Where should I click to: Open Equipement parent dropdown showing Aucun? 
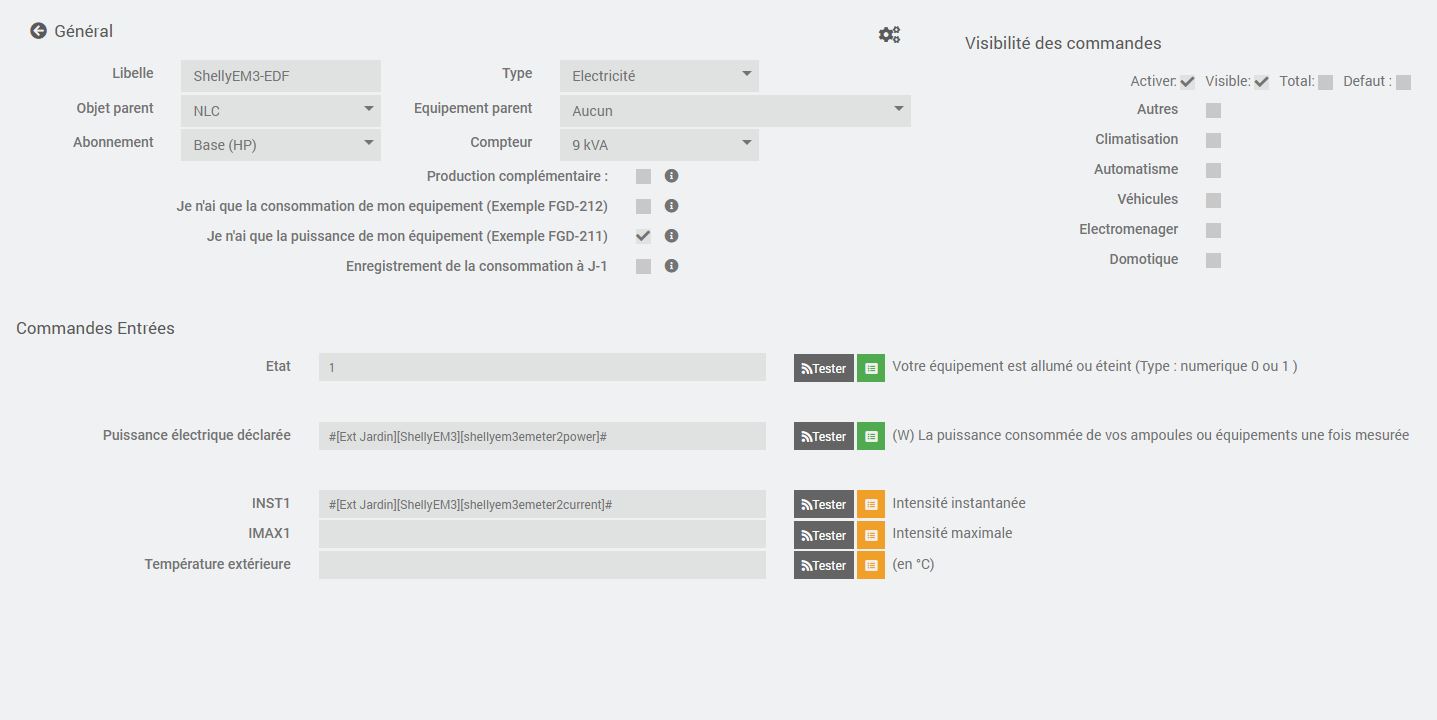(735, 110)
